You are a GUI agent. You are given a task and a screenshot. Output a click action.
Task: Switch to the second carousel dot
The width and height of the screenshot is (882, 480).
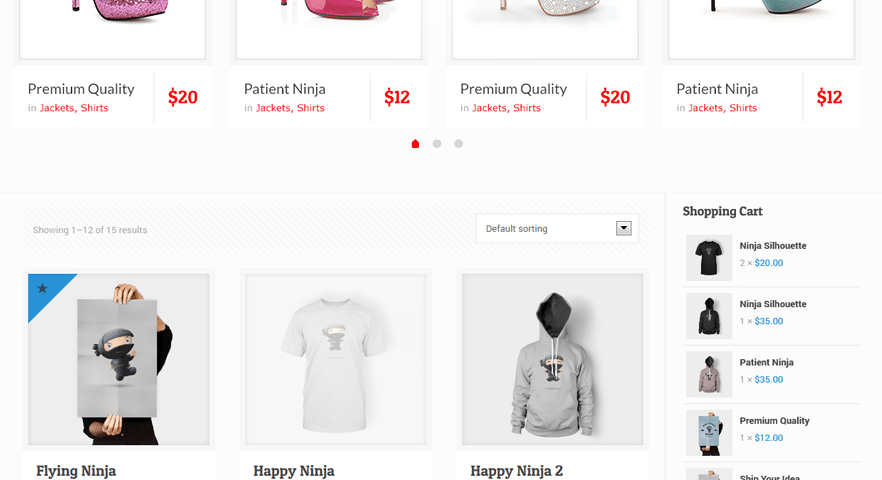[437, 144]
